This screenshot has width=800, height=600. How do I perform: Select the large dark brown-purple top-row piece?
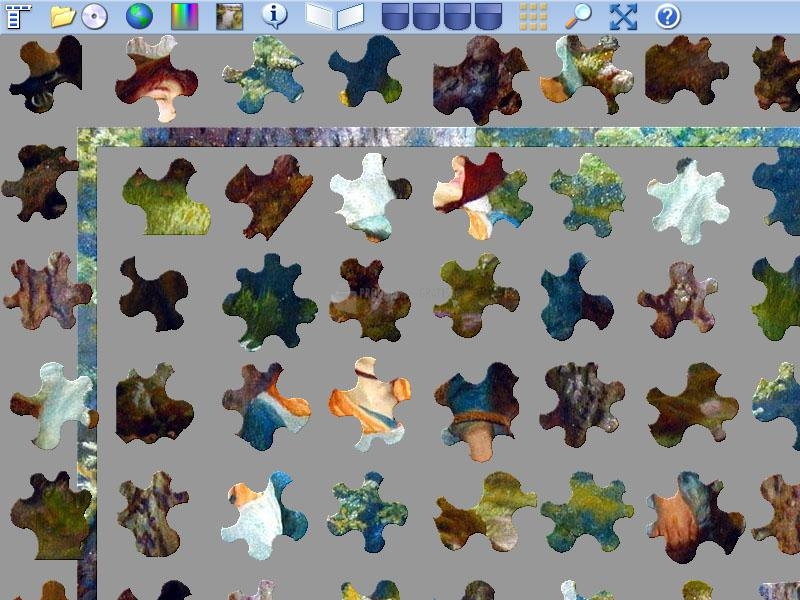480,80
